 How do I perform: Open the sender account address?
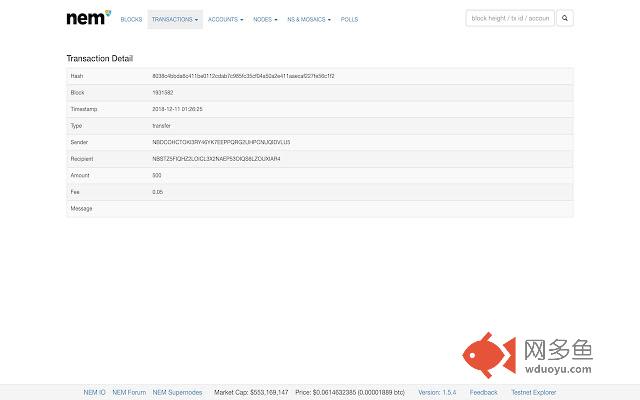(221, 142)
